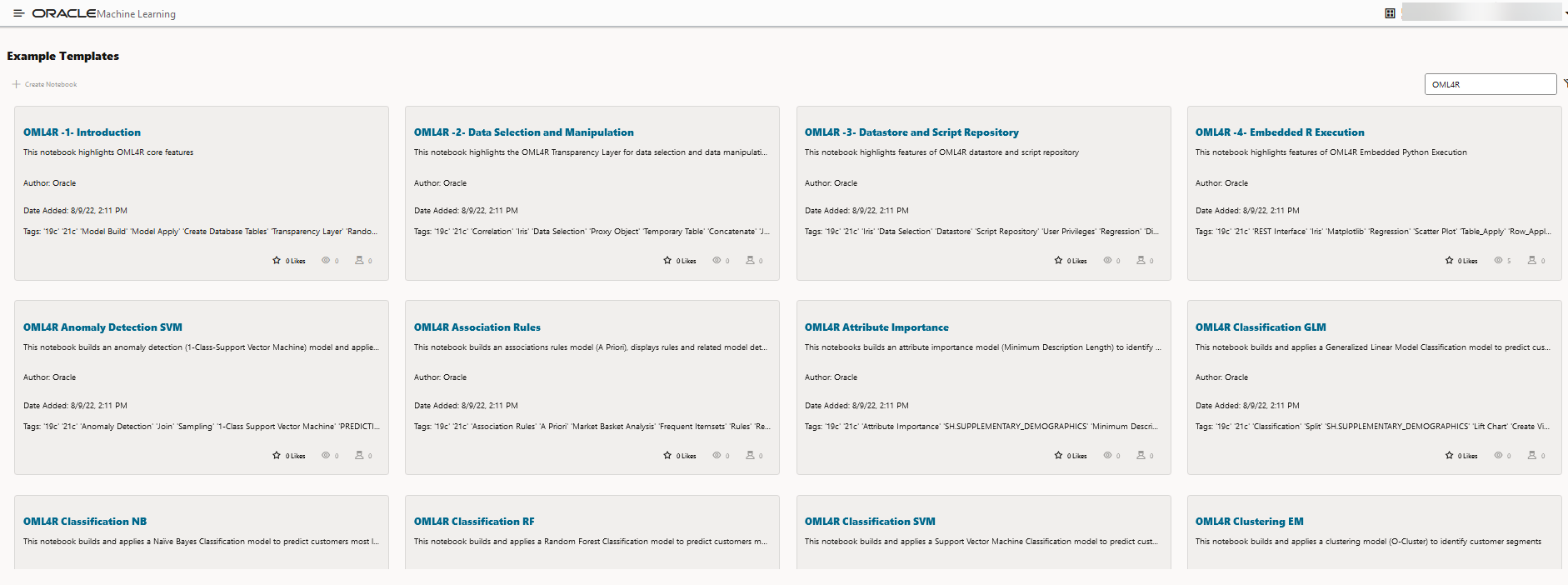Open the hamburger navigation menu
Screen dimensions: 1568x585
[x=18, y=13]
